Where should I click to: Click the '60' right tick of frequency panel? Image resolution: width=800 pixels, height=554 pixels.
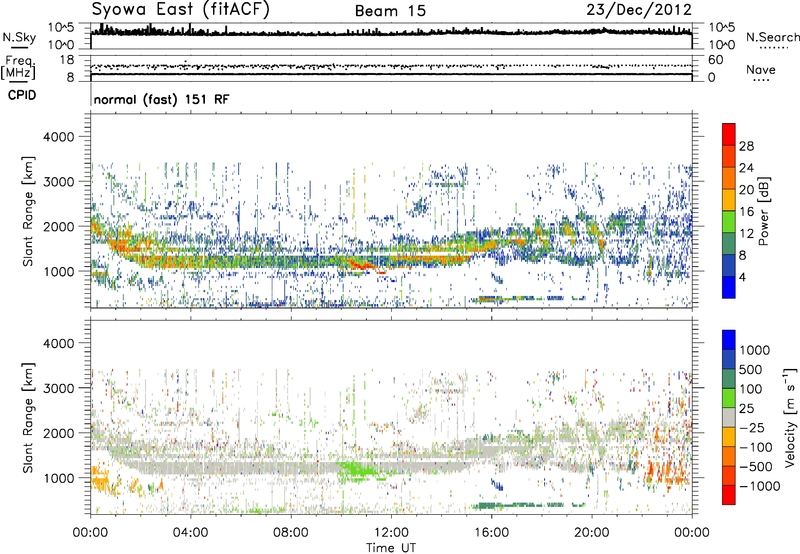[x=715, y=60]
